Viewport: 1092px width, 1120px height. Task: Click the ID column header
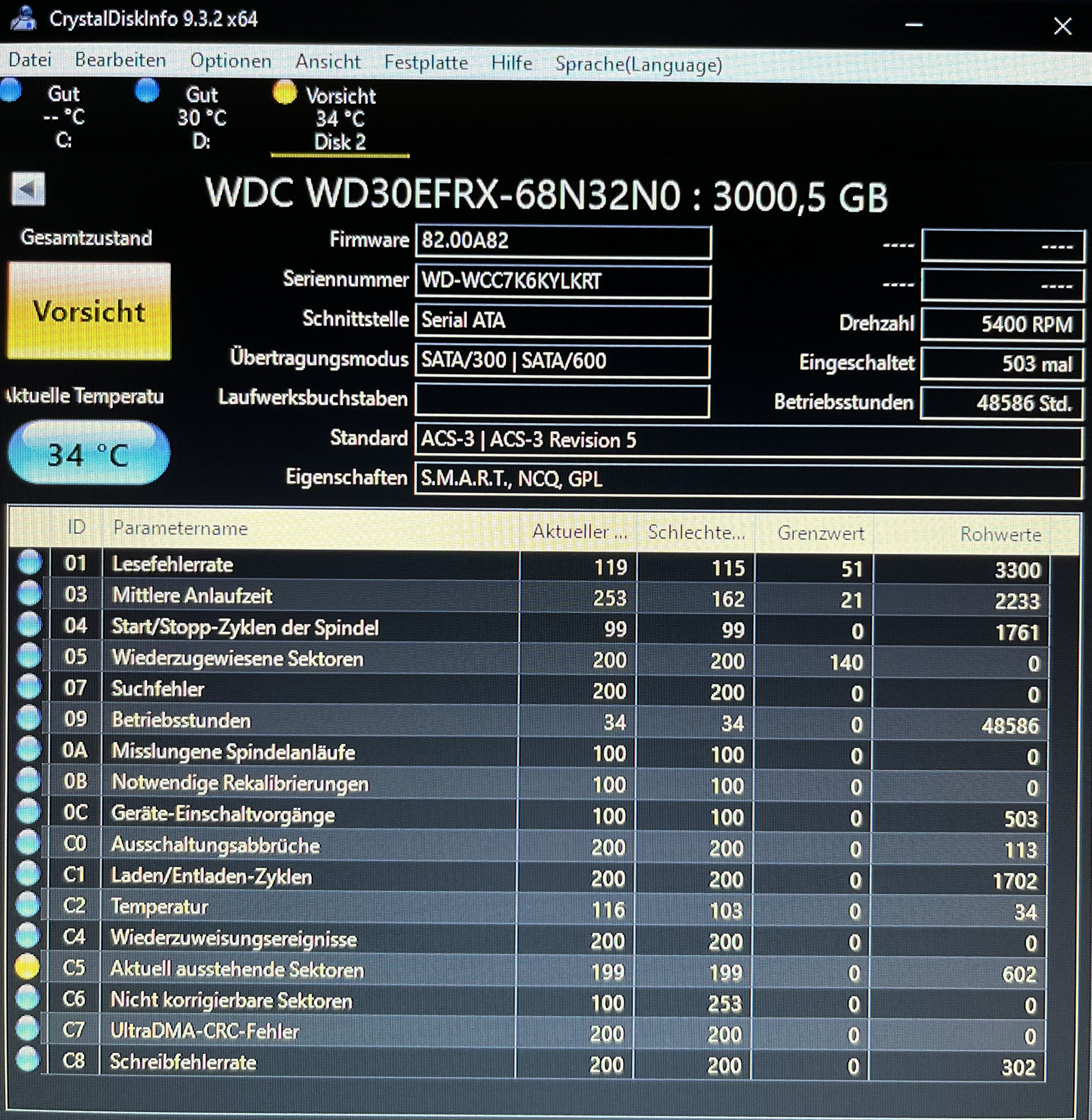tap(76, 527)
